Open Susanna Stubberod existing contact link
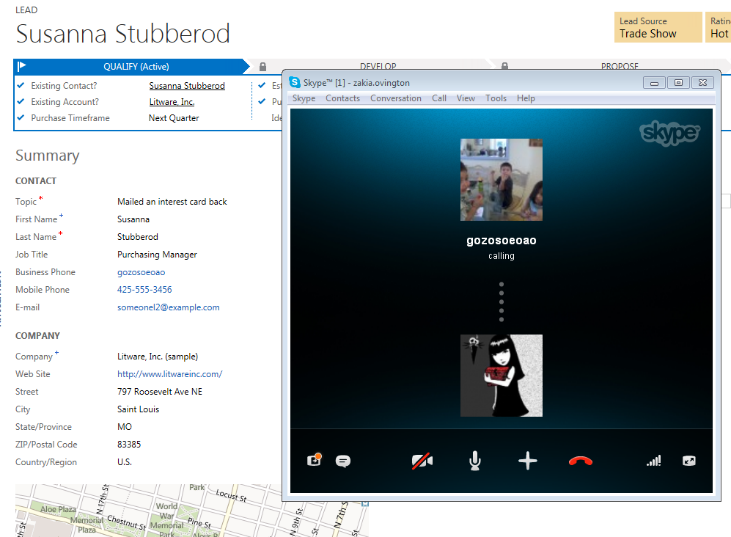The height and width of the screenshot is (537, 731). [x=187, y=86]
